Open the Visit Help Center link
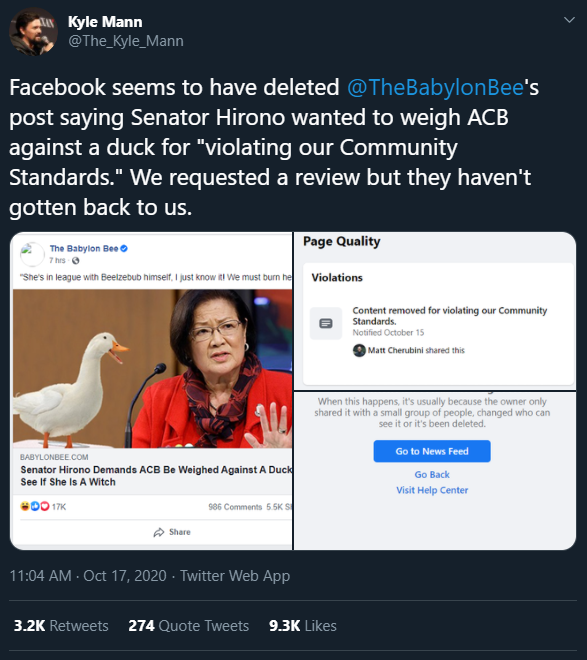This screenshot has height=660, width=587. pyautogui.click(x=432, y=490)
